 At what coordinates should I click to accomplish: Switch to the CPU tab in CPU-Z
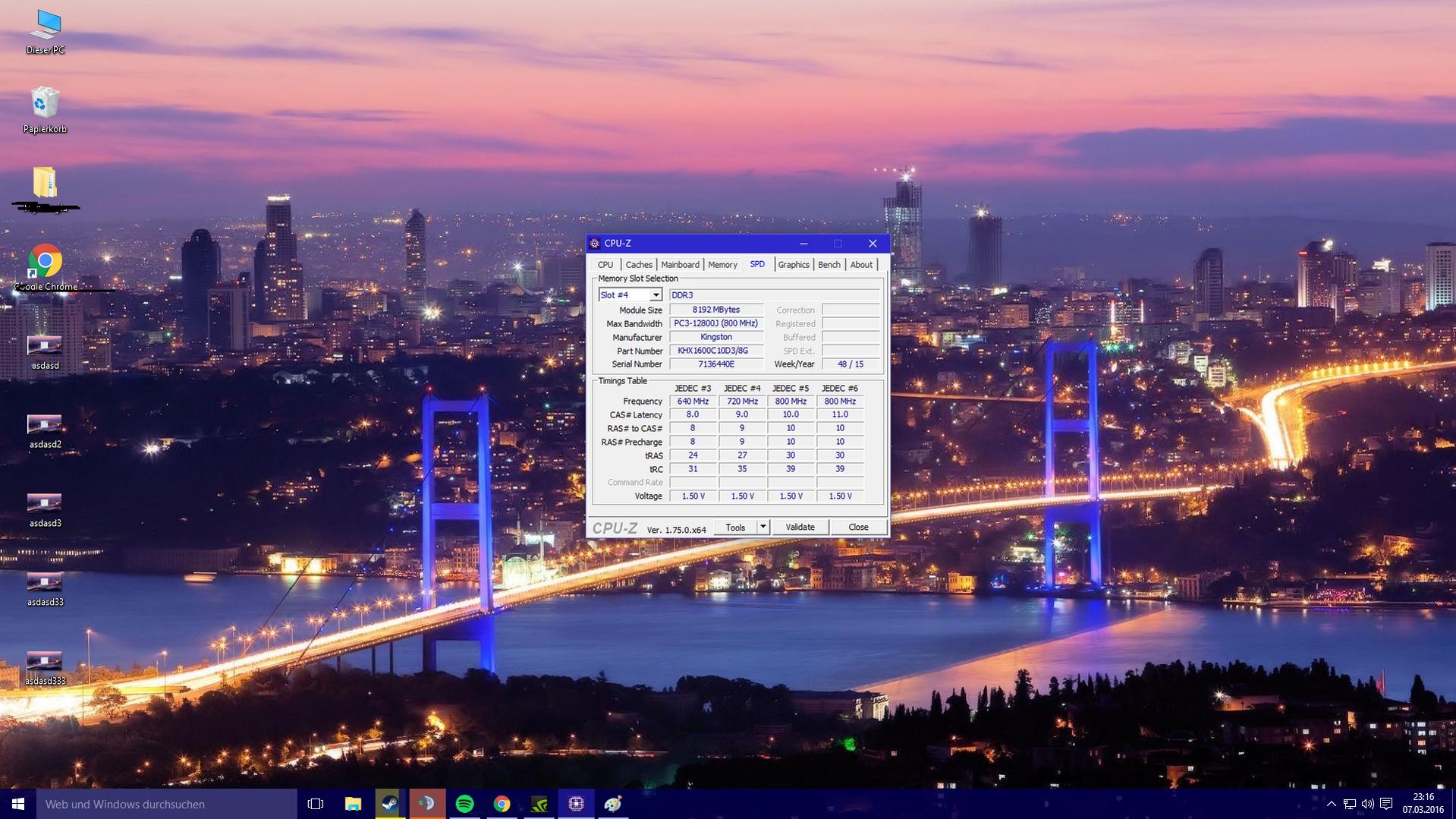tap(605, 265)
